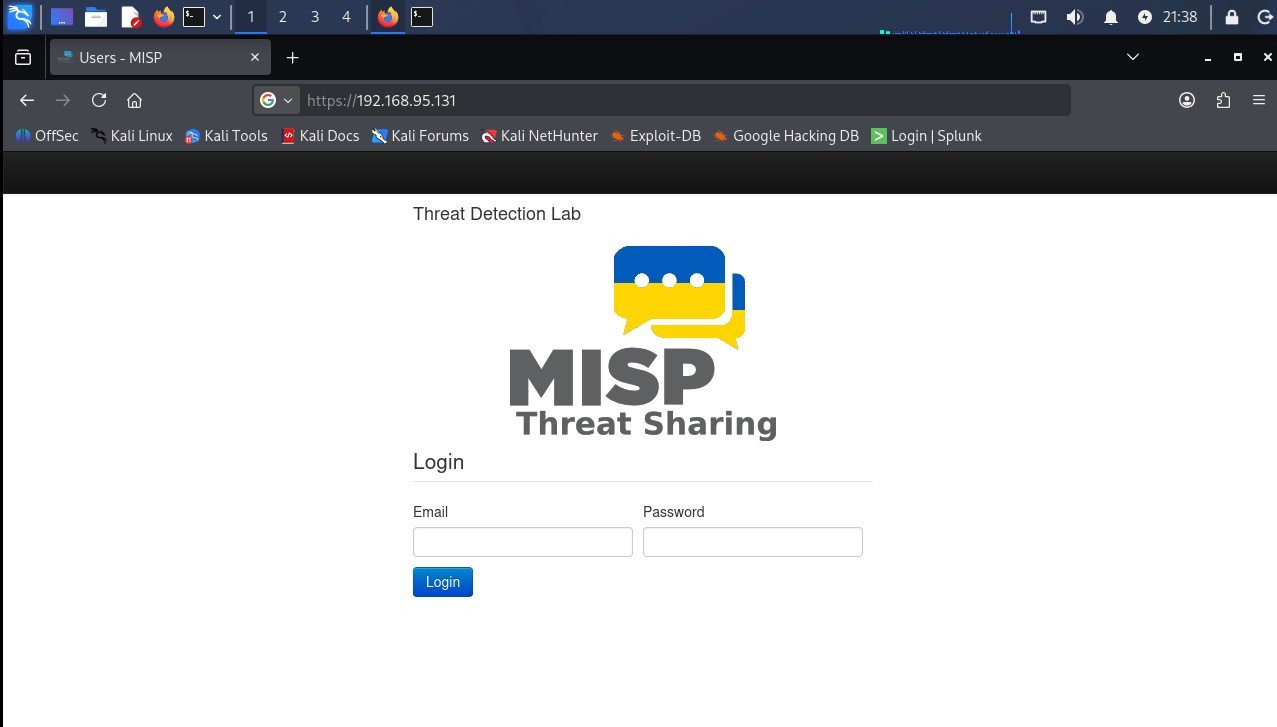Lock the screen with padlock icon
The image size is (1277, 727).
(x=1232, y=17)
